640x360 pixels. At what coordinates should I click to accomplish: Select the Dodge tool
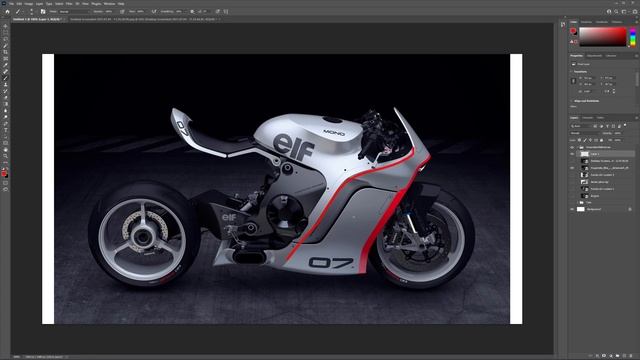[x=5, y=117]
